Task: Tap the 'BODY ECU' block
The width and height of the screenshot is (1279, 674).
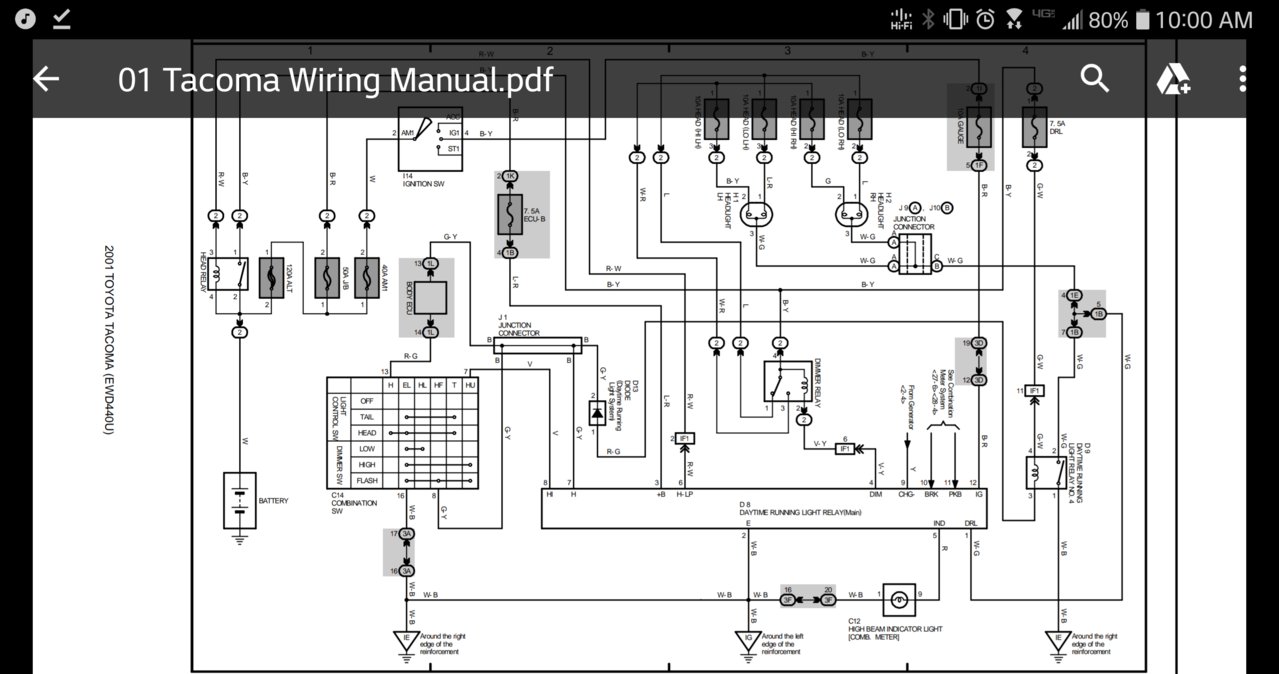Action: (430, 298)
